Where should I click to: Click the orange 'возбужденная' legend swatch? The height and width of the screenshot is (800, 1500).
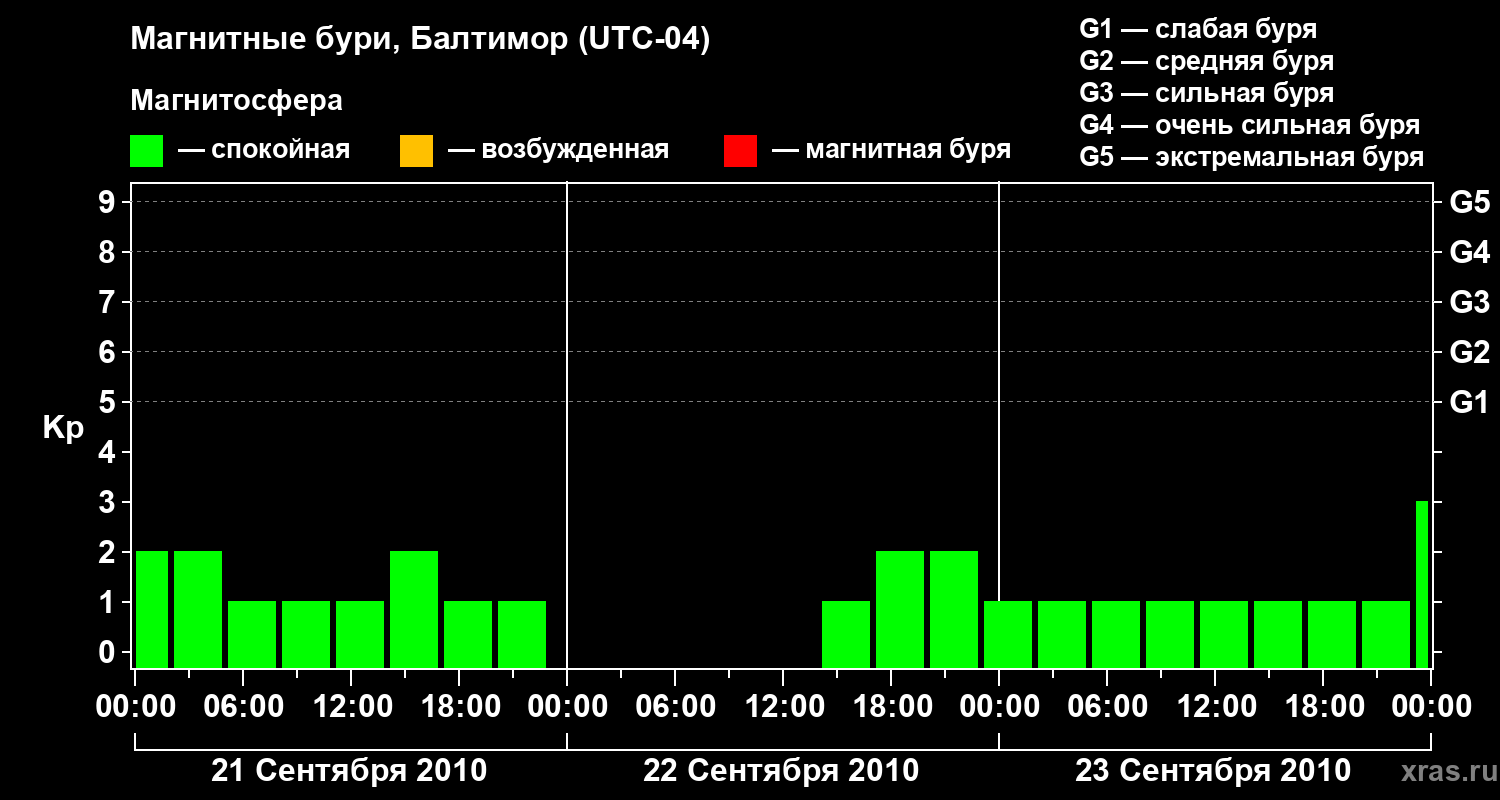pyautogui.click(x=416, y=151)
